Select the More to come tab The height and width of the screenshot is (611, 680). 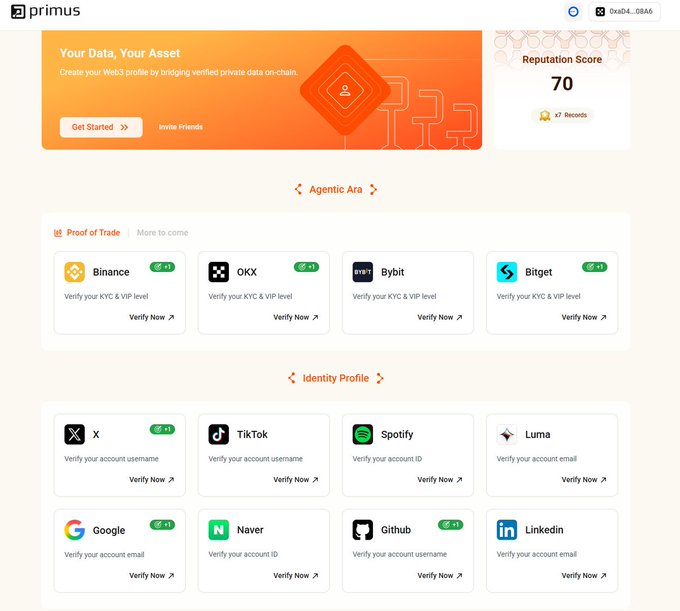coord(163,233)
